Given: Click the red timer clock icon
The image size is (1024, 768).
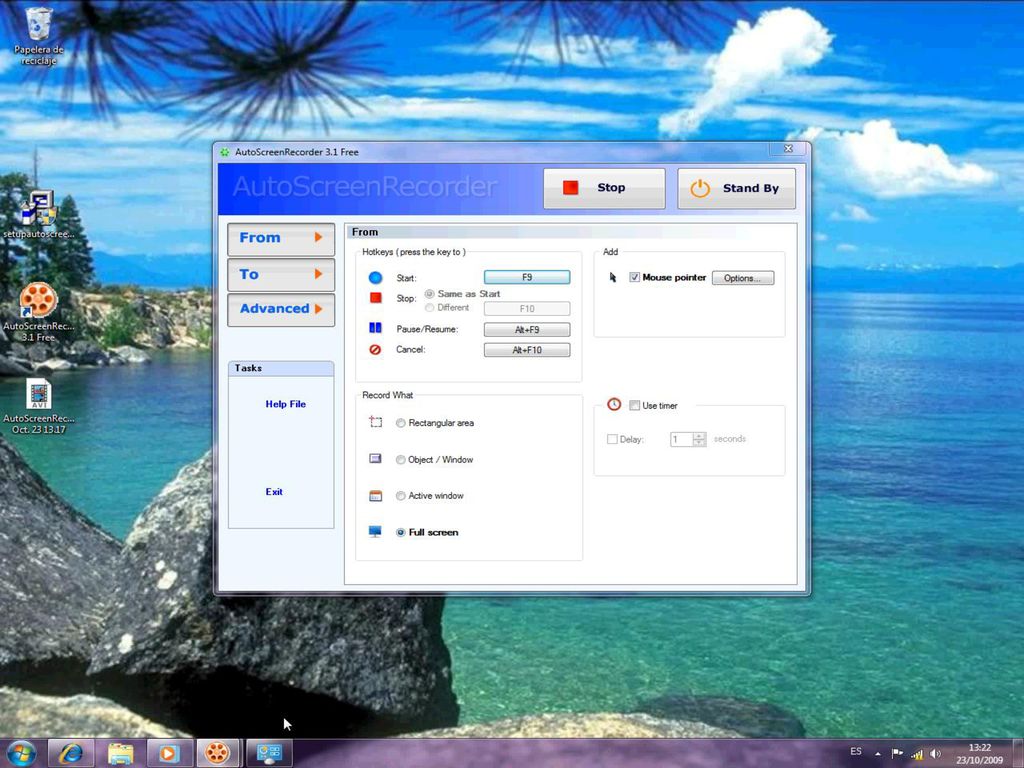Looking at the screenshot, I should [x=614, y=404].
